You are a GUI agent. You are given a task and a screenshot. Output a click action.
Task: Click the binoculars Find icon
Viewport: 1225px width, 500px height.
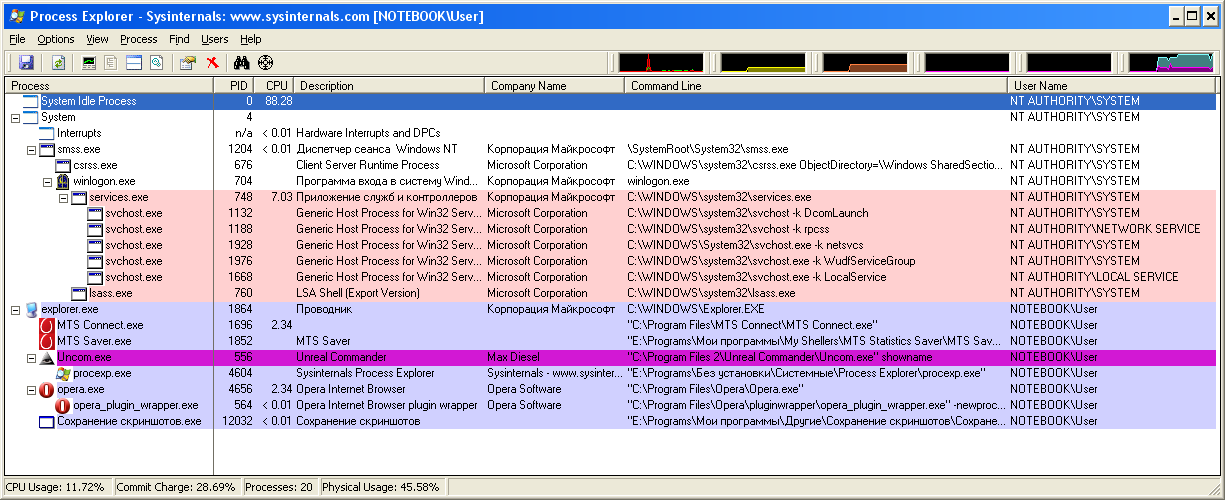(x=240, y=63)
